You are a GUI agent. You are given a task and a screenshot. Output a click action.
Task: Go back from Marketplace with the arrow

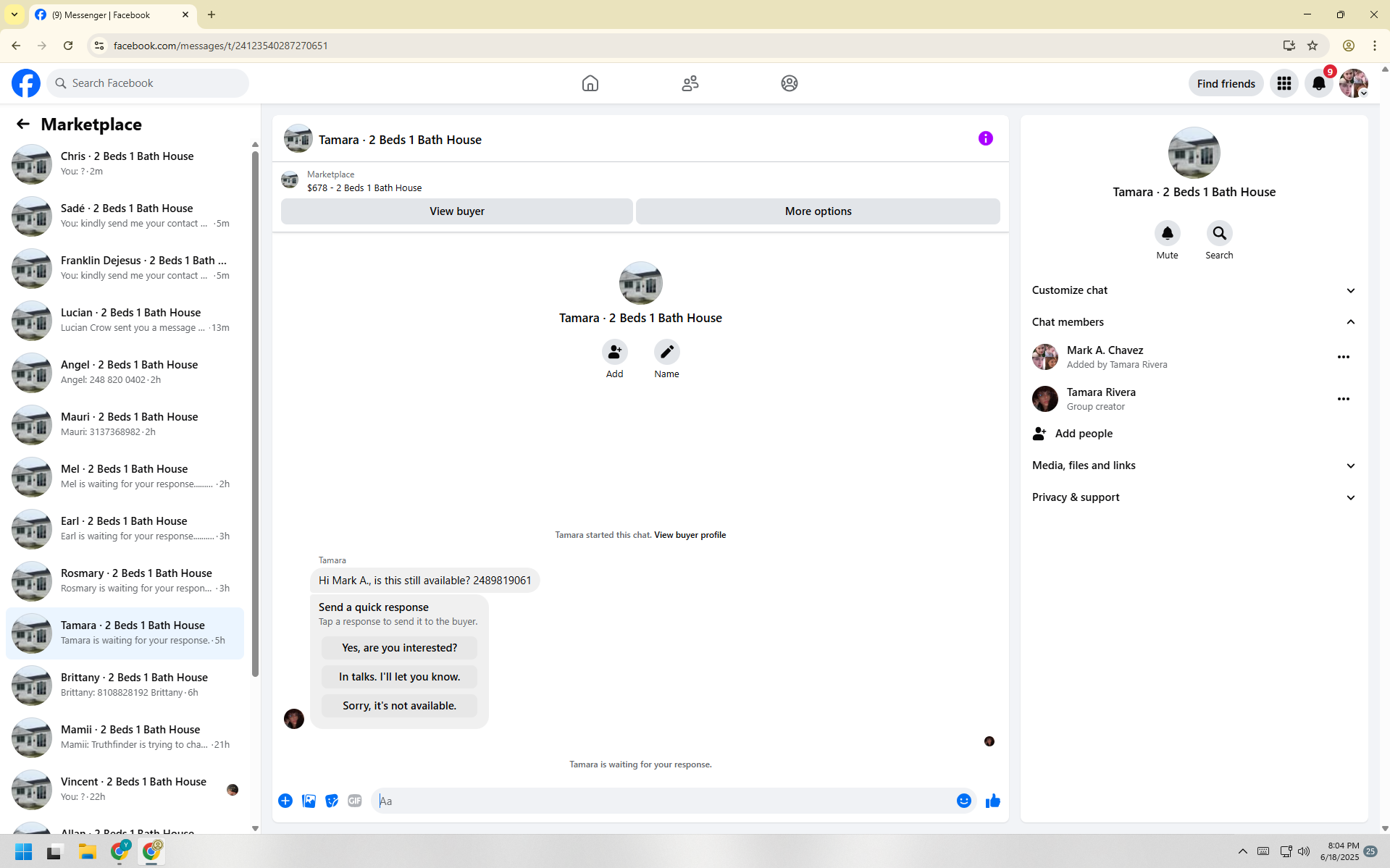[x=23, y=124]
